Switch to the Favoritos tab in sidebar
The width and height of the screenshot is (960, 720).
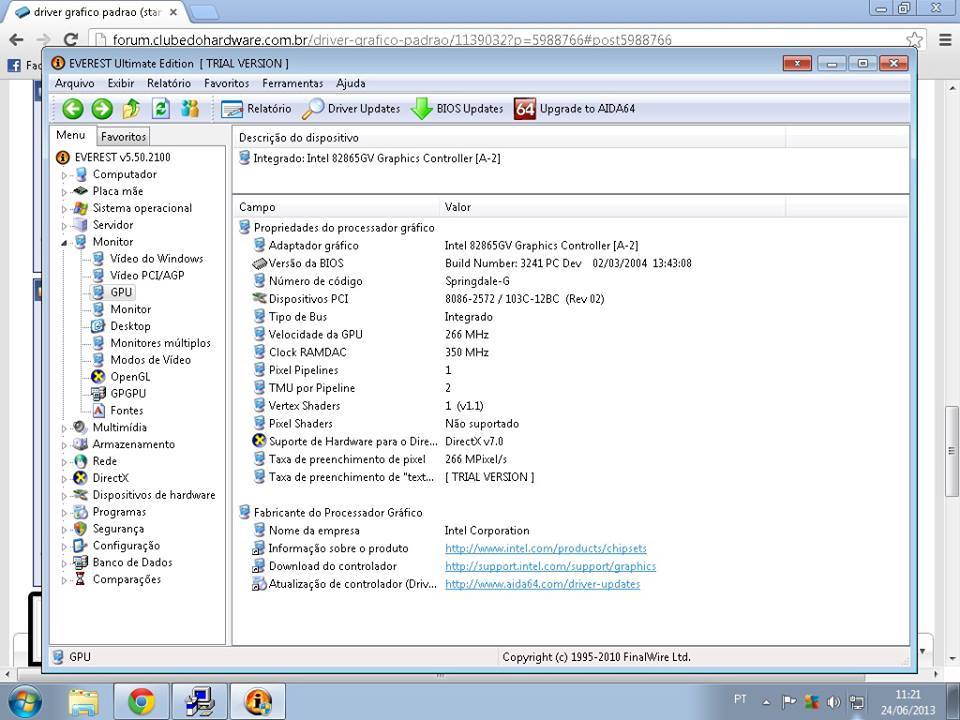123,137
